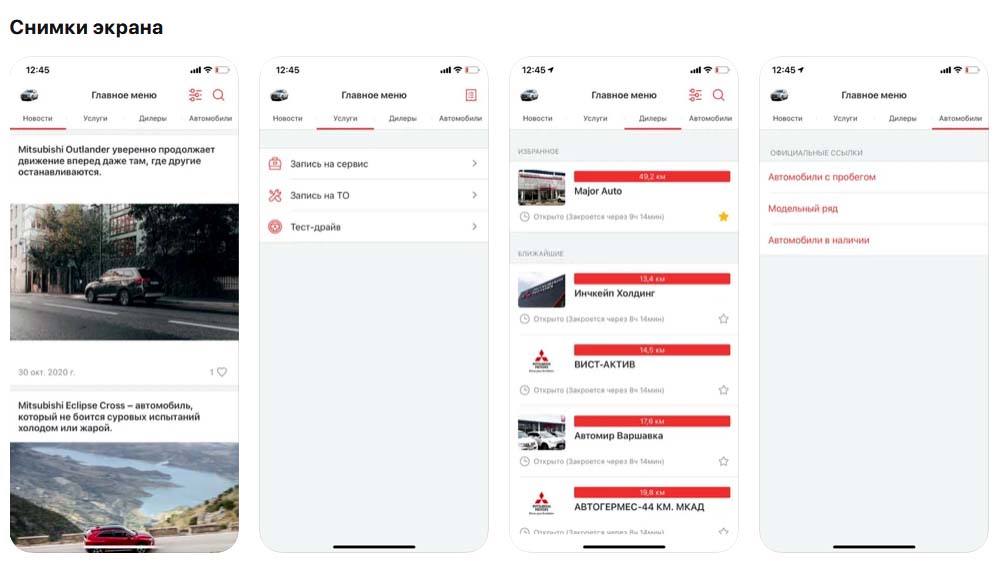Add Инчкейп Холдинг to favorites with star
This screenshot has height=562, width=1003.
pyautogui.click(x=723, y=318)
